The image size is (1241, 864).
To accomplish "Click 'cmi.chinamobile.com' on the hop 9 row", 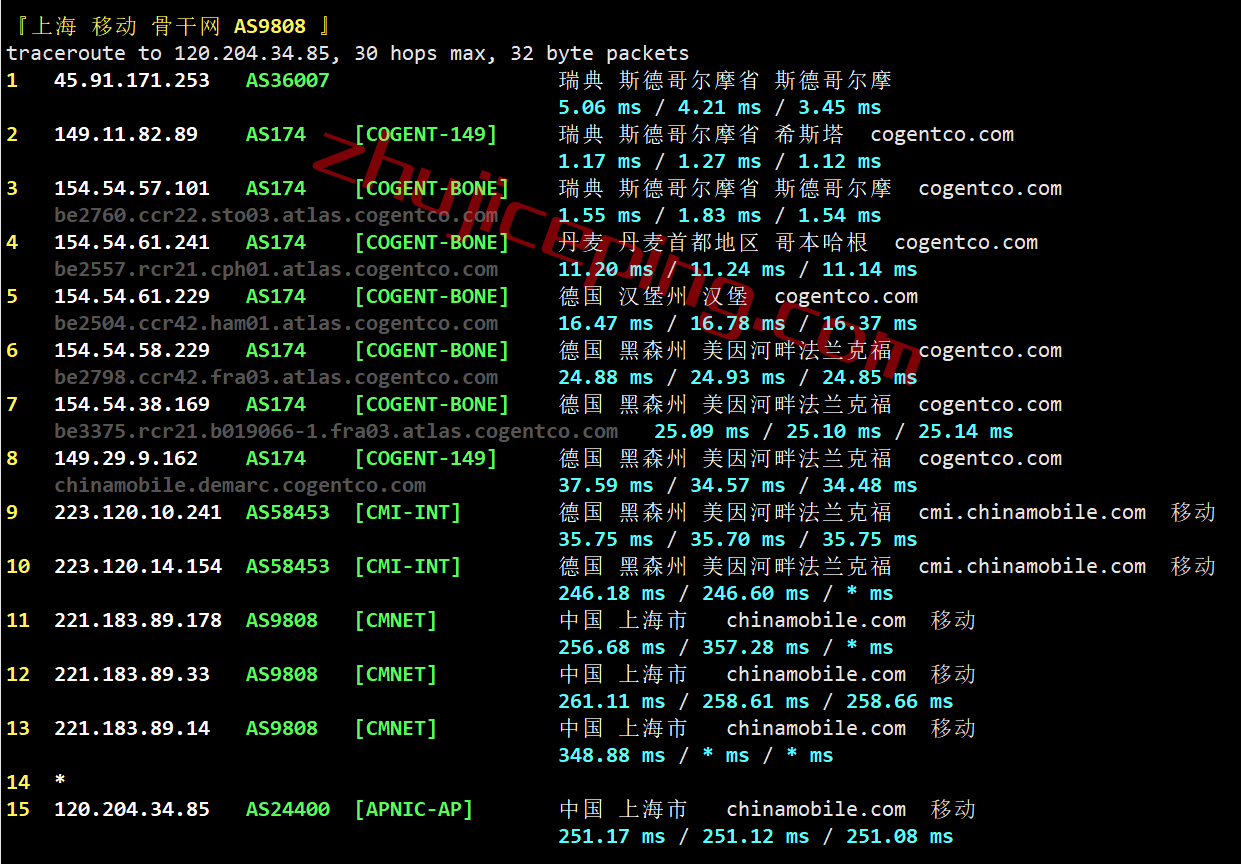I will coord(1032,512).
